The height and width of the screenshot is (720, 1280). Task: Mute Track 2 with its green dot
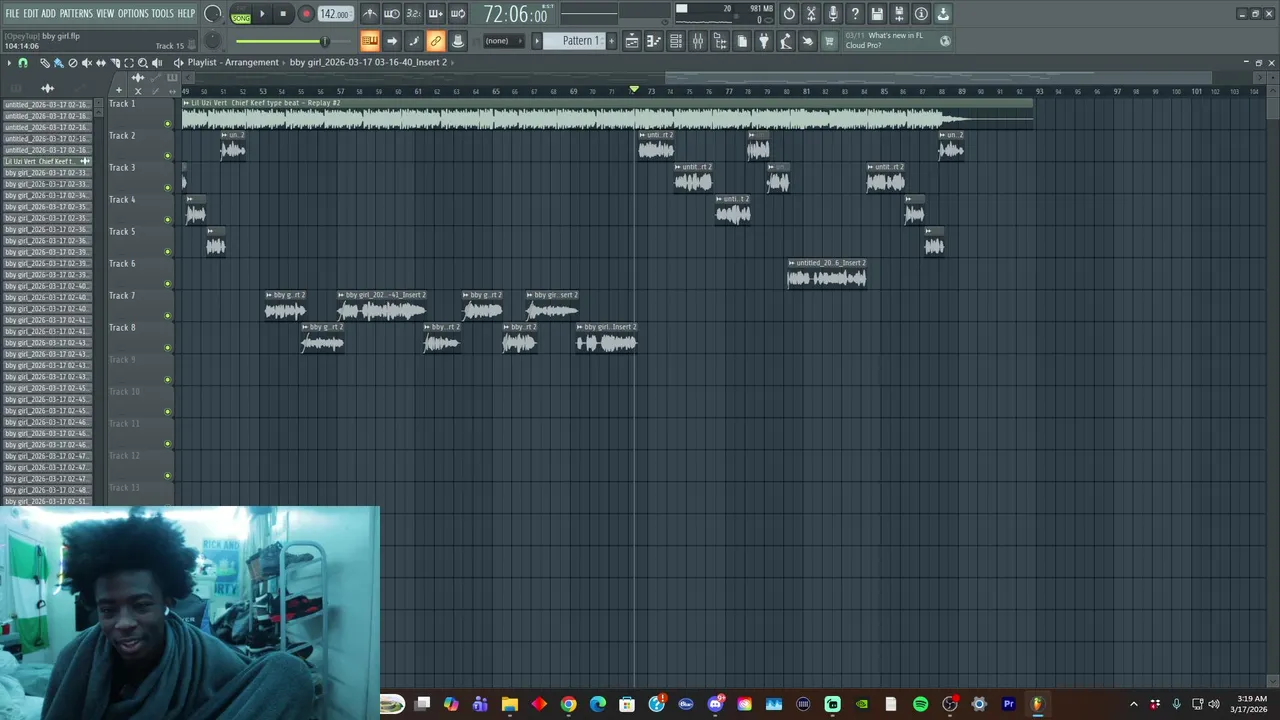pyautogui.click(x=167, y=156)
